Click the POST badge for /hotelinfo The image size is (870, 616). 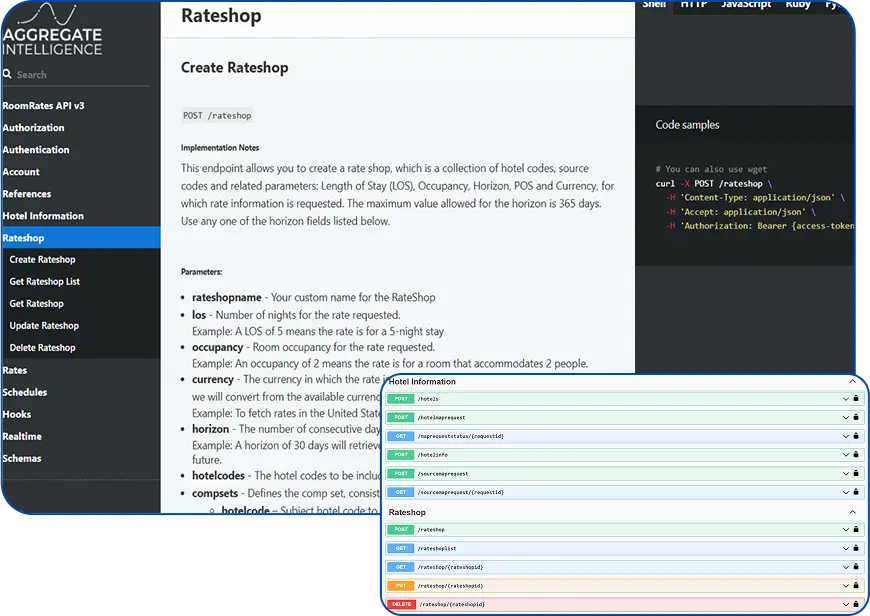coord(401,455)
